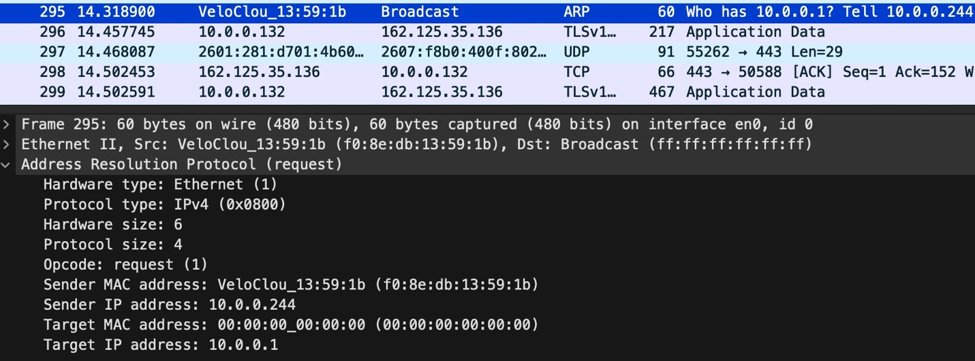Image resolution: width=975 pixels, height=361 pixels.
Task: Select the Hardware size: 6 field
Action: (x=488, y=224)
